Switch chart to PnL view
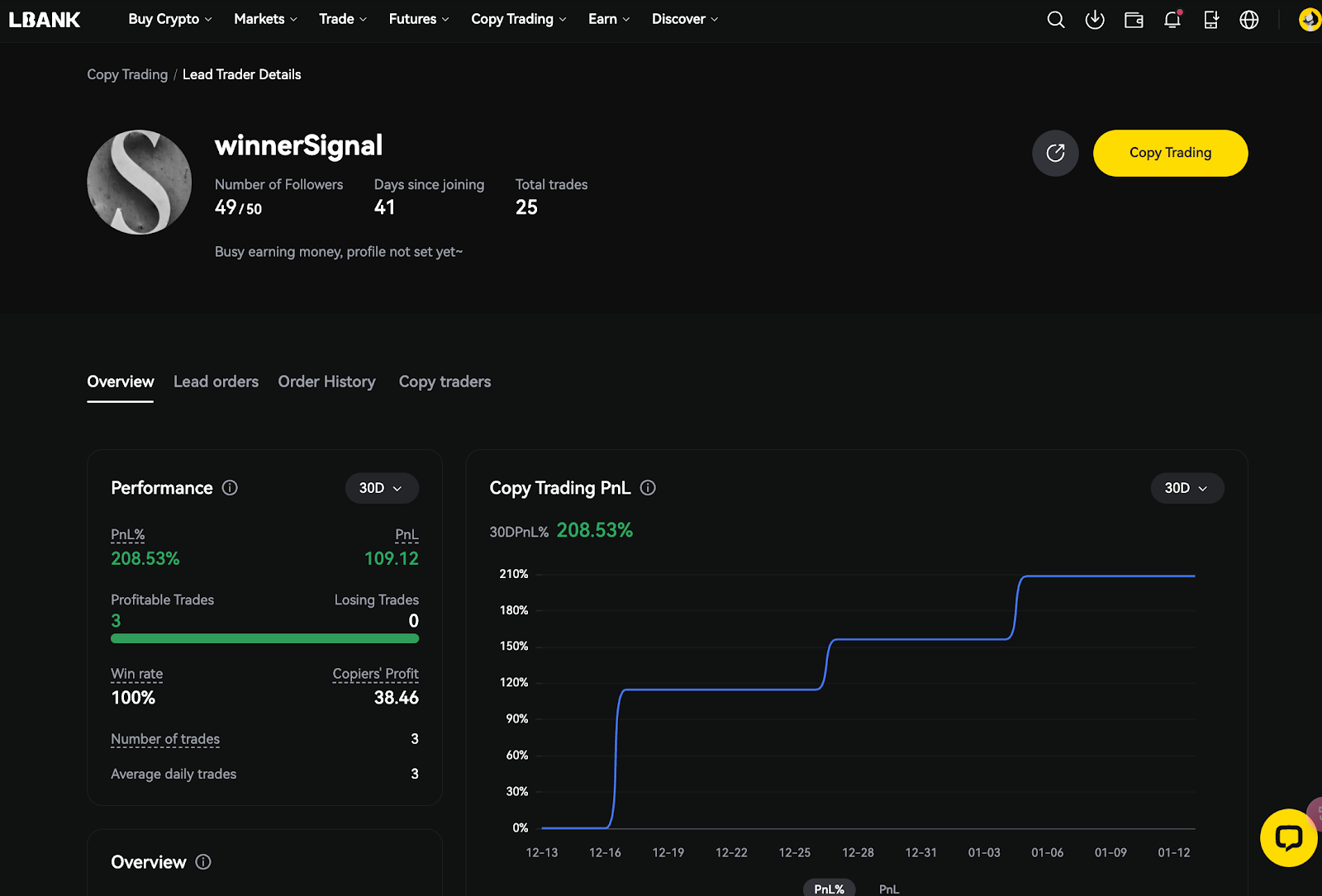The image size is (1322, 896). click(x=889, y=889)
